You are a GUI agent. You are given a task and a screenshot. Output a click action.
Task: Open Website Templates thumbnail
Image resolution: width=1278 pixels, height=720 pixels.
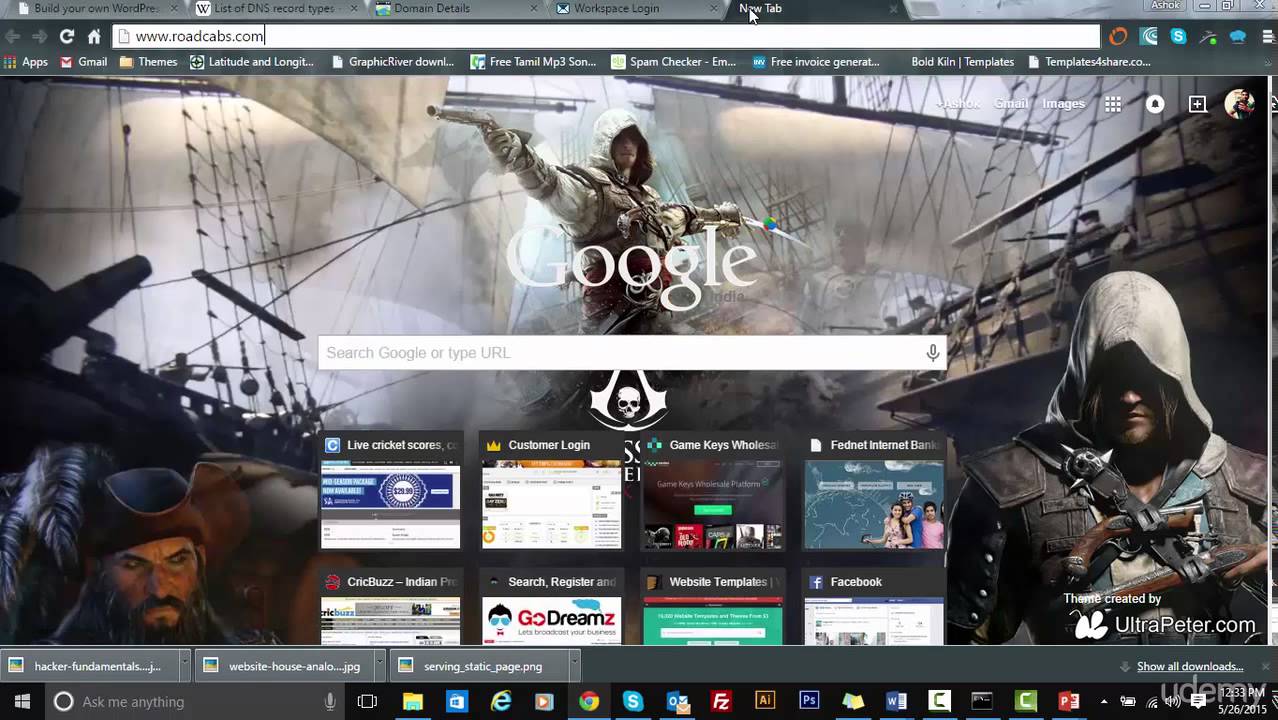[713, 608]
